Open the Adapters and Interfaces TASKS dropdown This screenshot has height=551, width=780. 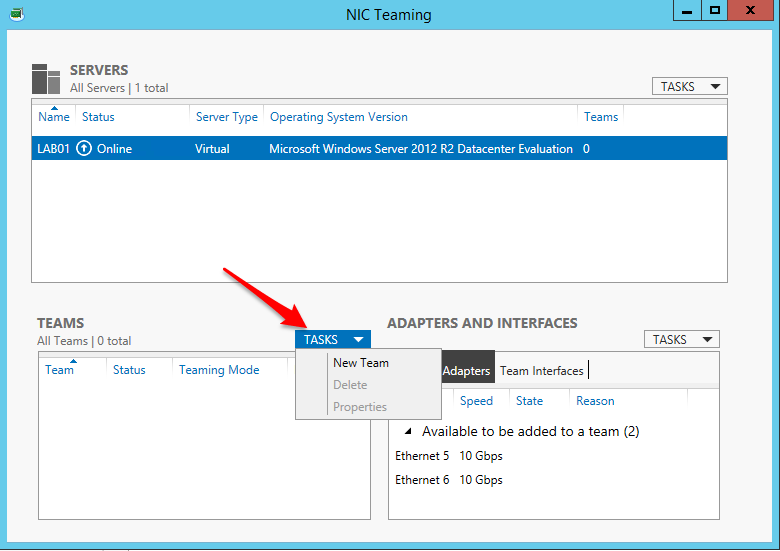[681, 340]
